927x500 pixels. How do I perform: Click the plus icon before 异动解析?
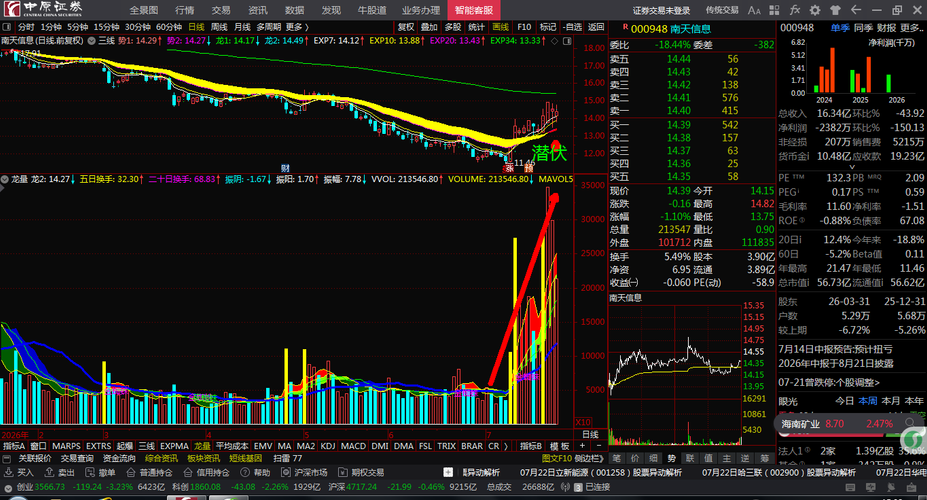click(x=448, y=472)
